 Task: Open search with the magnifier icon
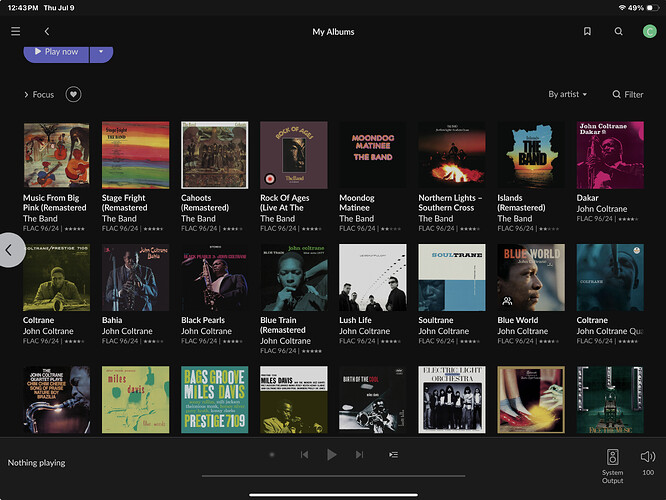[x=618, y=31]
